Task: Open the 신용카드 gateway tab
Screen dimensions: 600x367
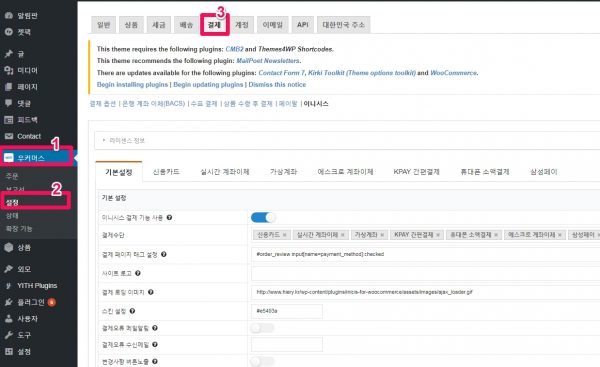Action: click(x=166, y=172)
